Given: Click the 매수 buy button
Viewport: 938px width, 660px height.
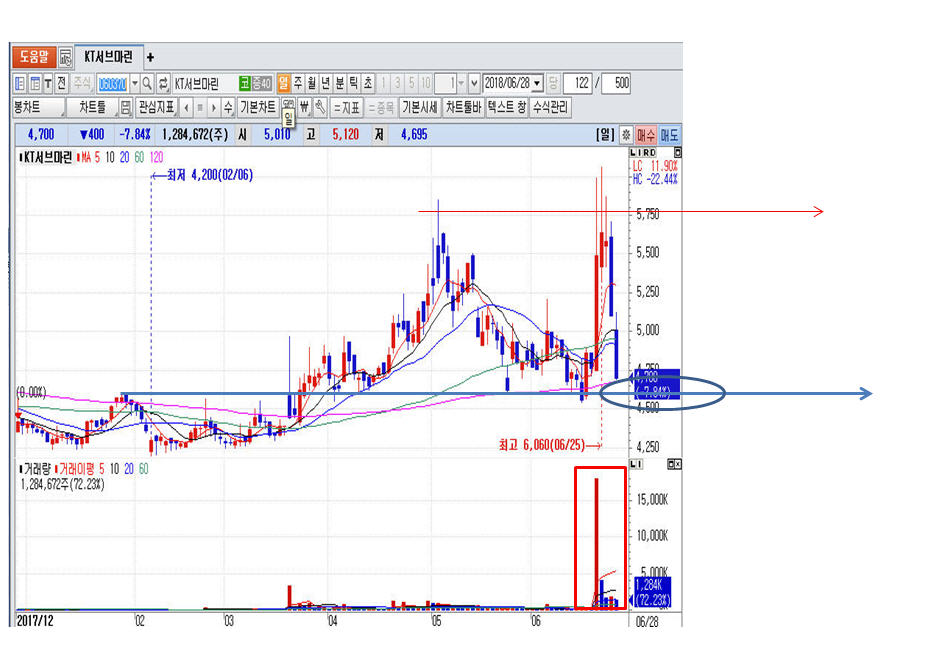Looking at the screenshot, I should pos(647,134).
